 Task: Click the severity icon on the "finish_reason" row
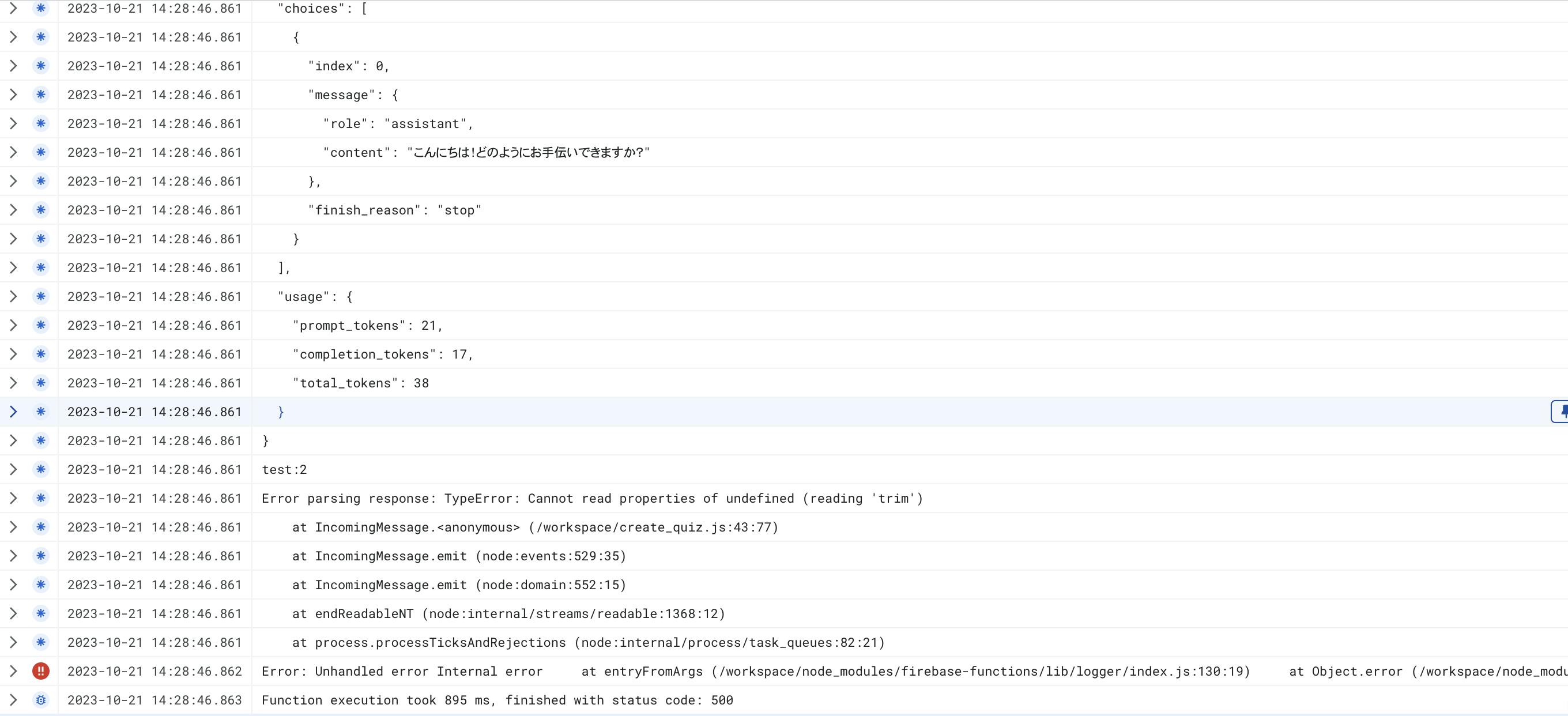click(41, 210)
